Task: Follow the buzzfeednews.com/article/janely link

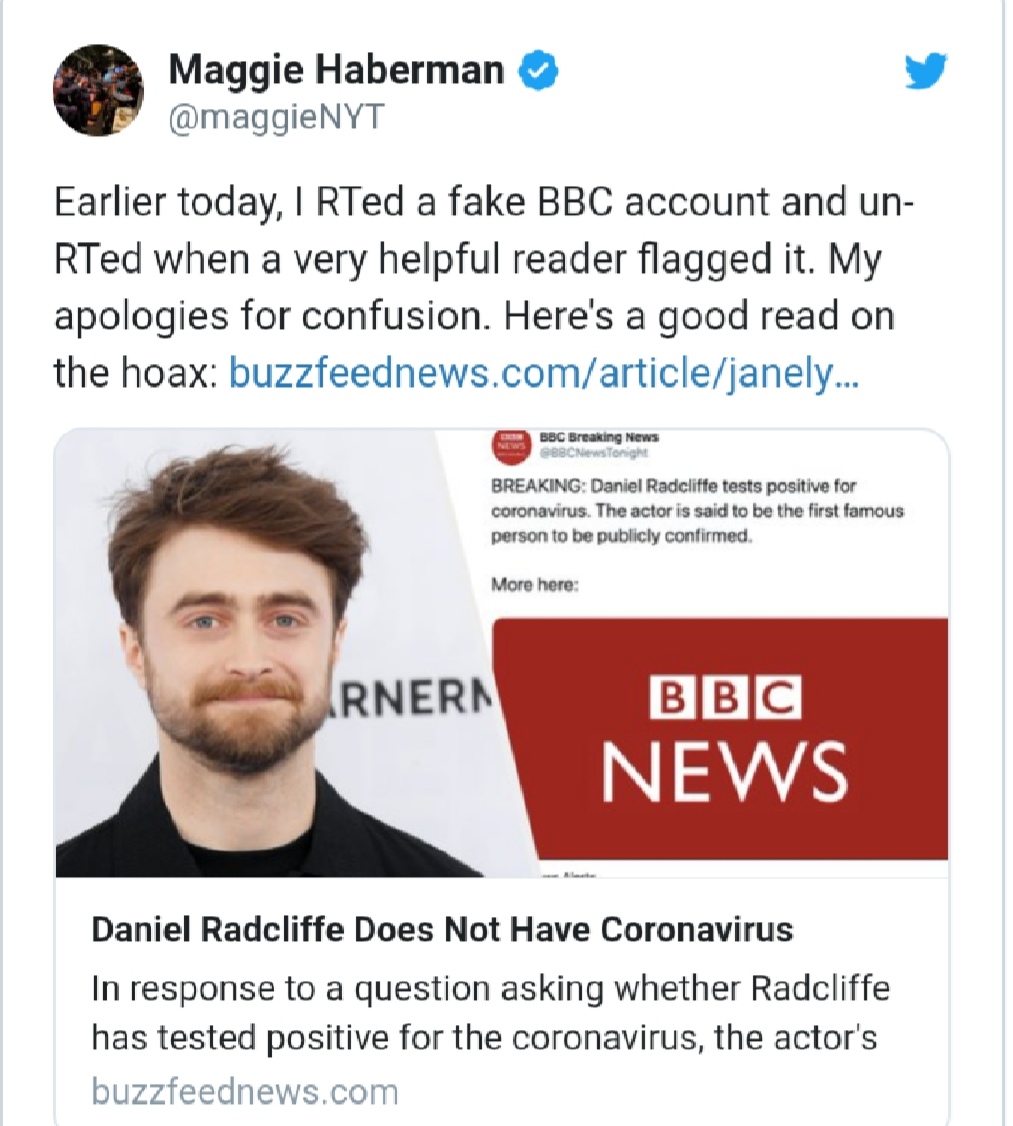Action: pyautogui.click(x=543, y=372)
